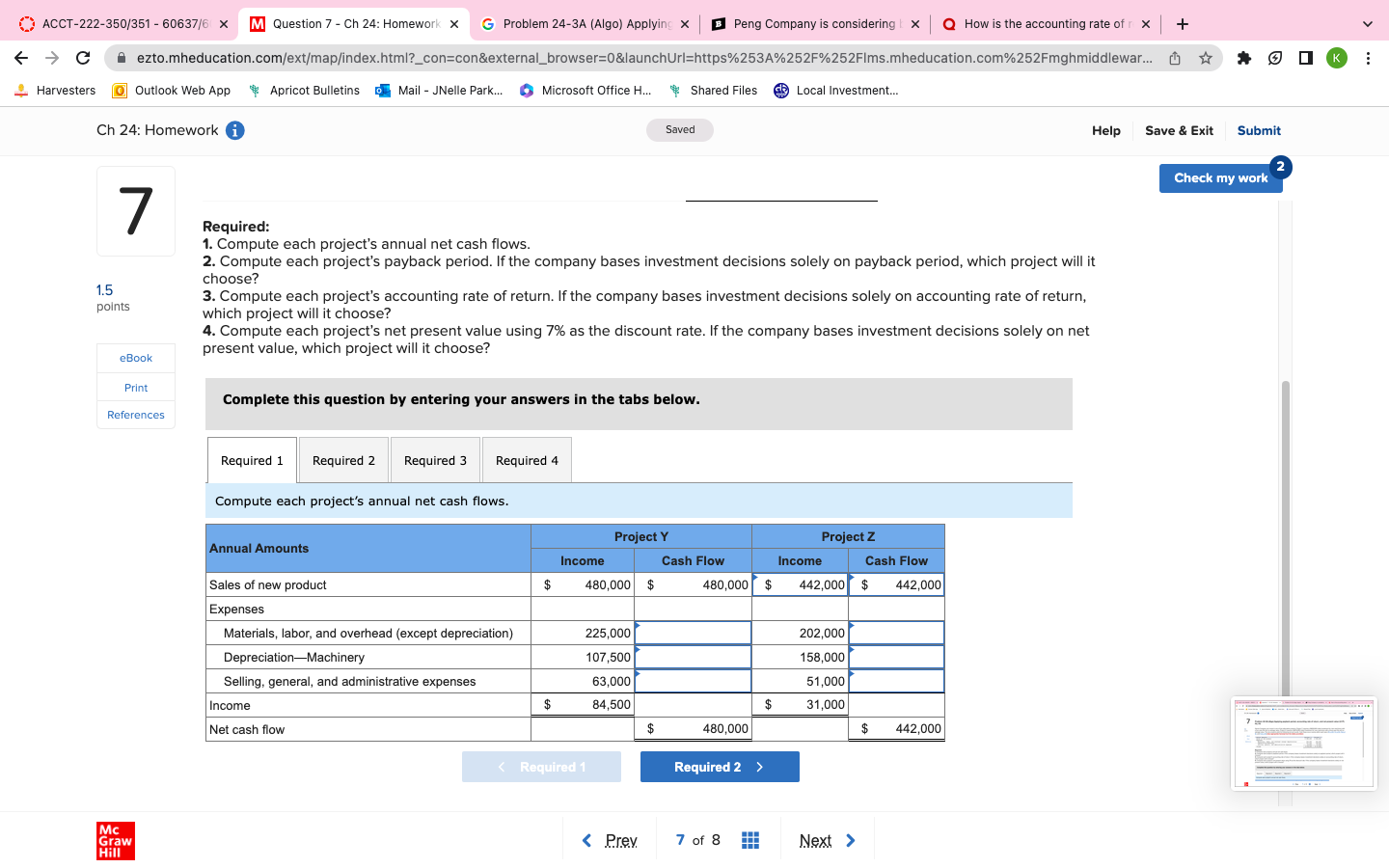Reload the current page
Screen dimensions: 1389x868
tap(82, 58)
